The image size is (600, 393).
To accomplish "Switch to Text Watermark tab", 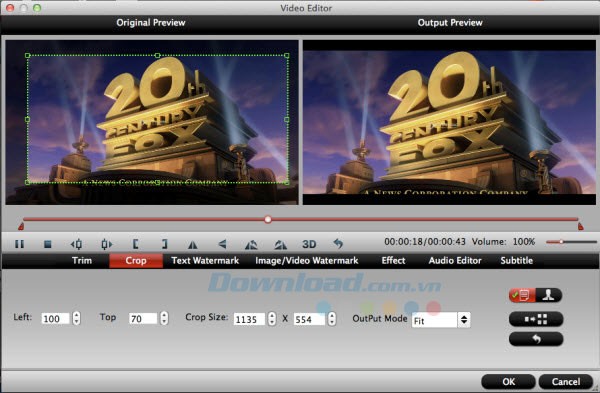I will pos(205,261).
